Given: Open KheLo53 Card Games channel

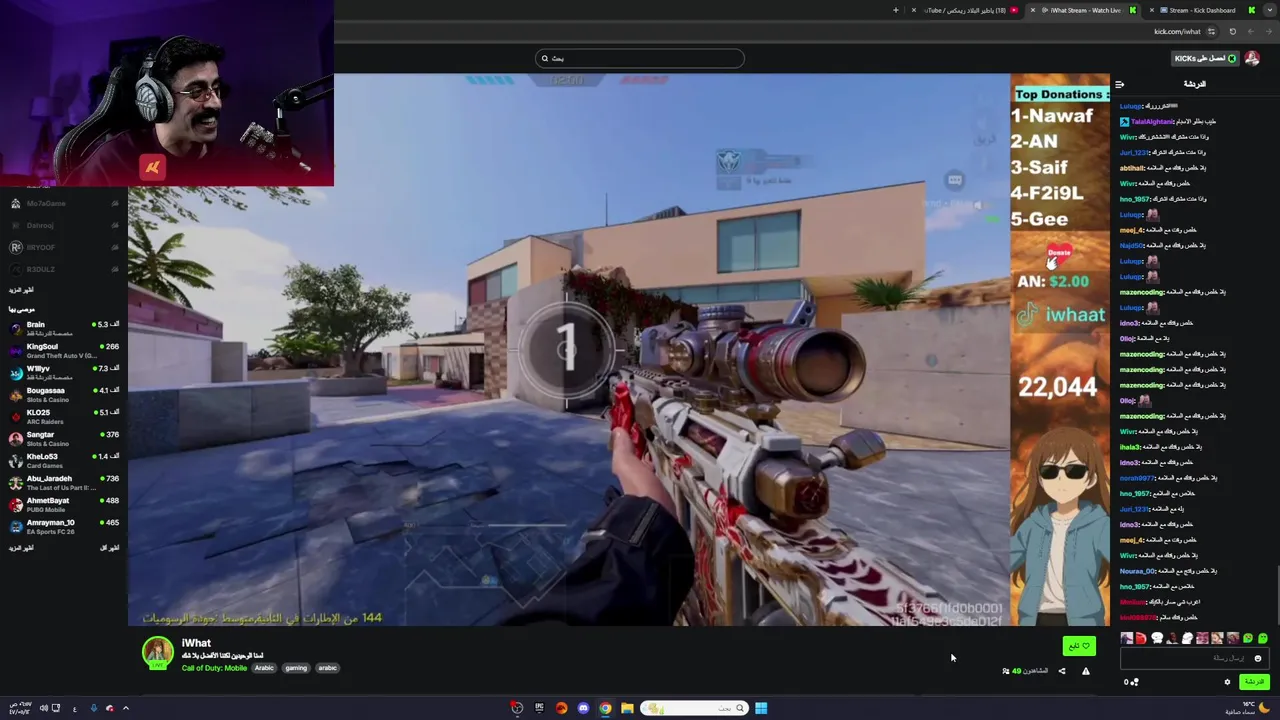Looking at the screenshot, I should click(x=63, y=460).
